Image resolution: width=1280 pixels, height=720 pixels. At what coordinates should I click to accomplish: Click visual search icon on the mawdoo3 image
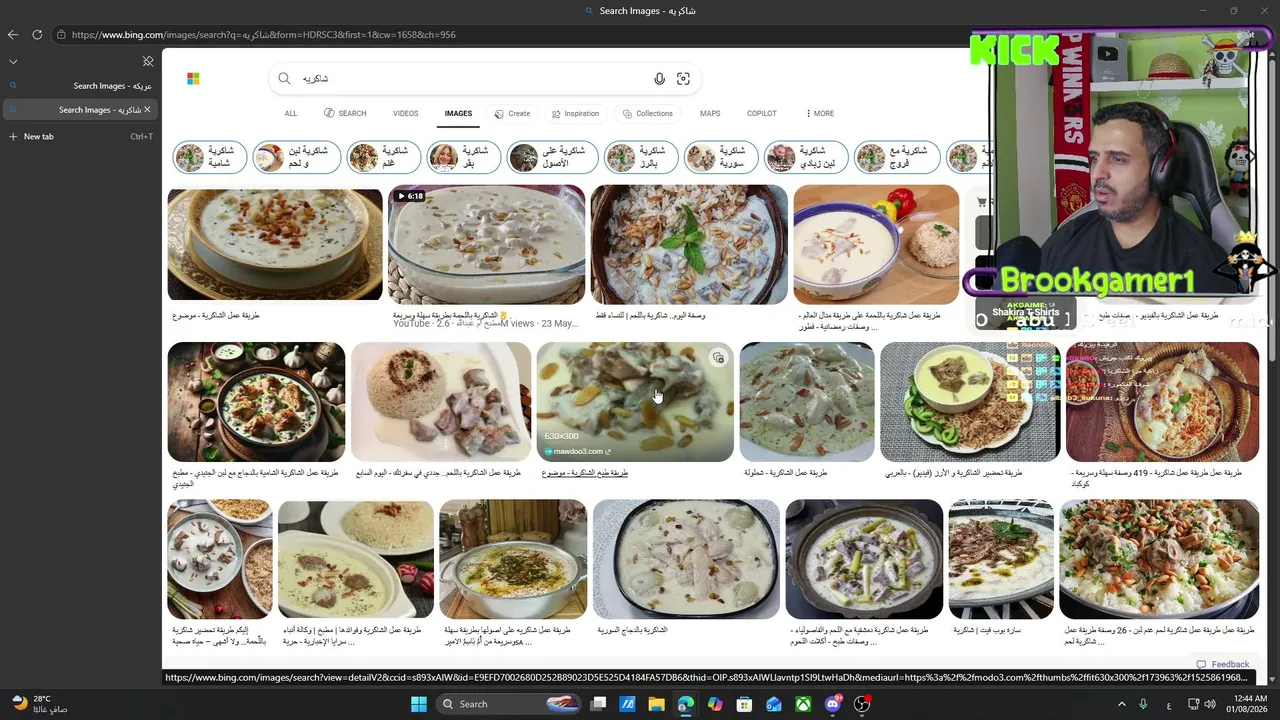pos(718,358)
